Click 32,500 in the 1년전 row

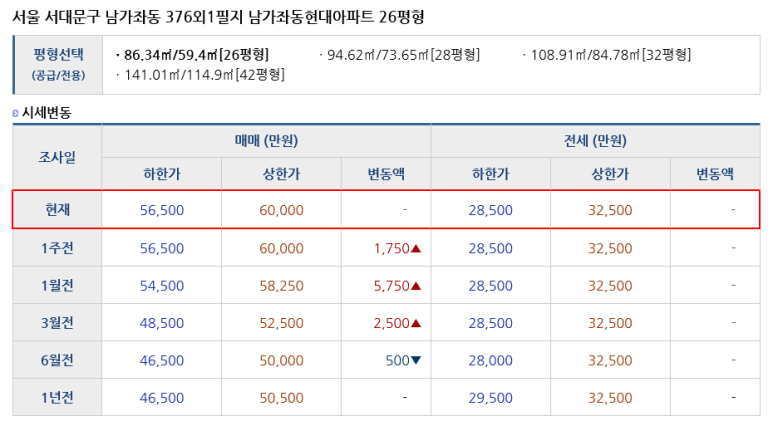610,398
